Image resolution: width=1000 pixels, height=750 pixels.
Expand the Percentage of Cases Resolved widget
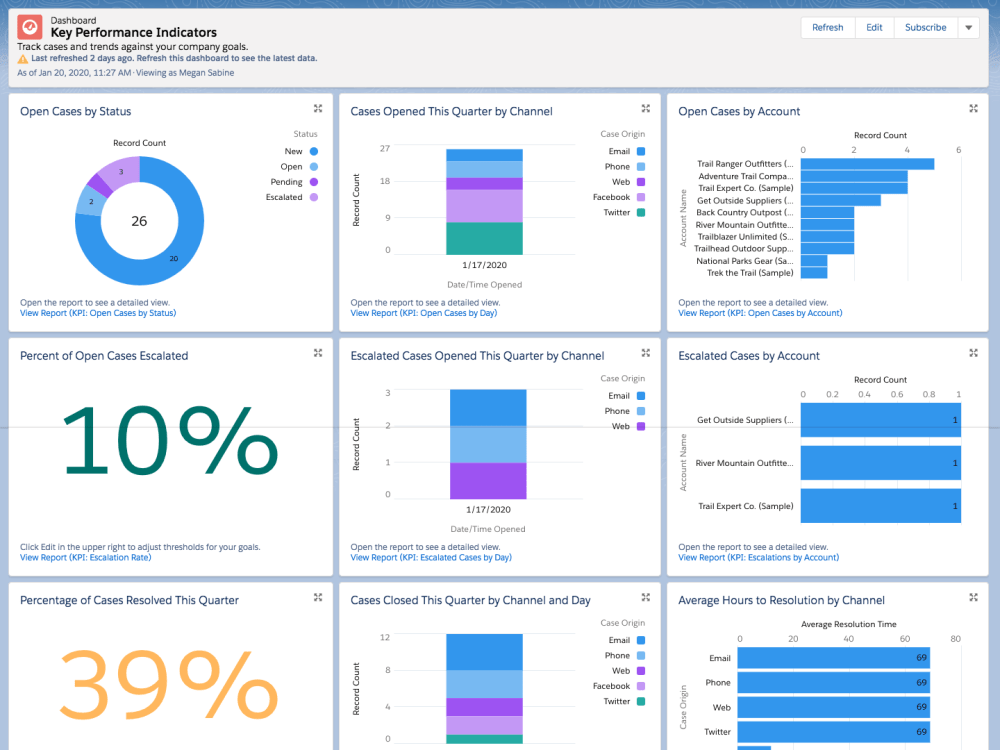pos(317,597)
